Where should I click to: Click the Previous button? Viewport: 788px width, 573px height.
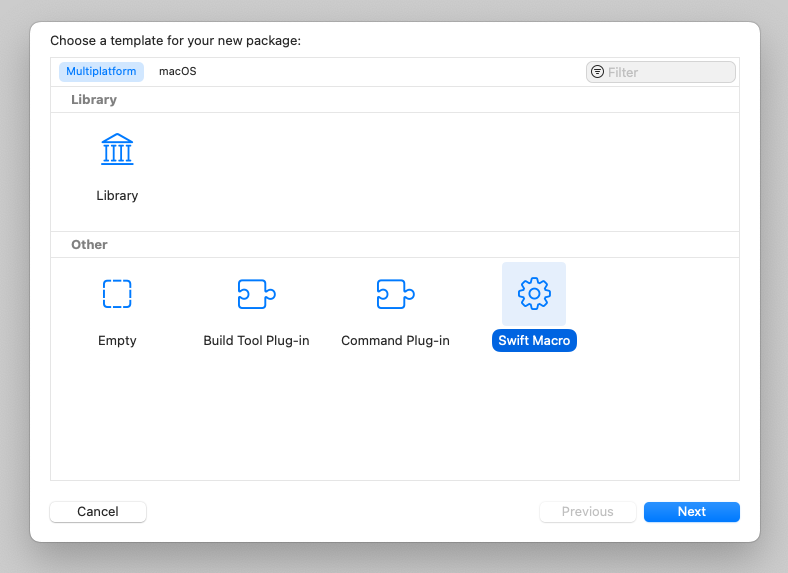pyautogui.click(x=587, y=512)
